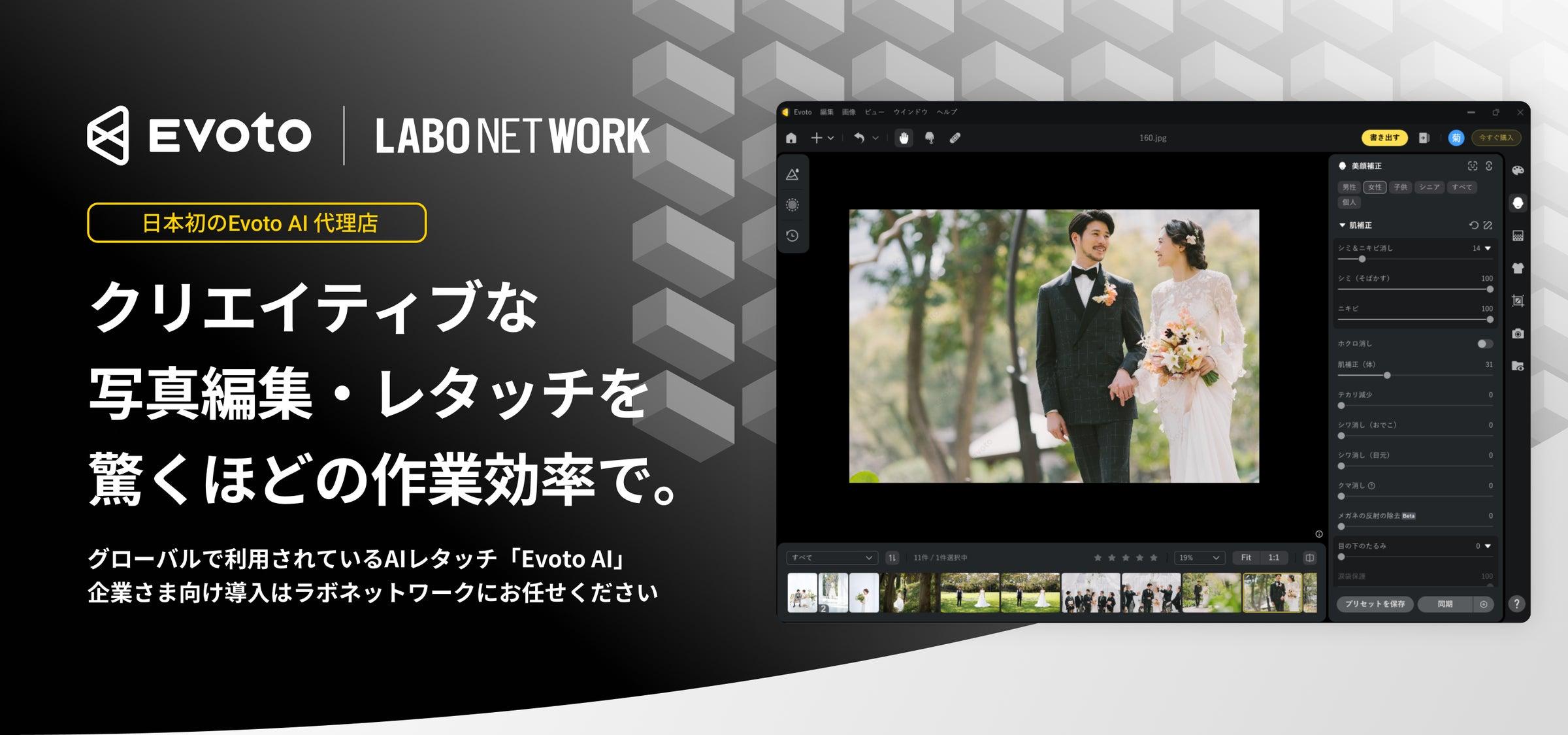Open the T-shirt clothing panel icon
Image resolution: width=1568 pixels, height=735 pixels.
(1518, 268)
